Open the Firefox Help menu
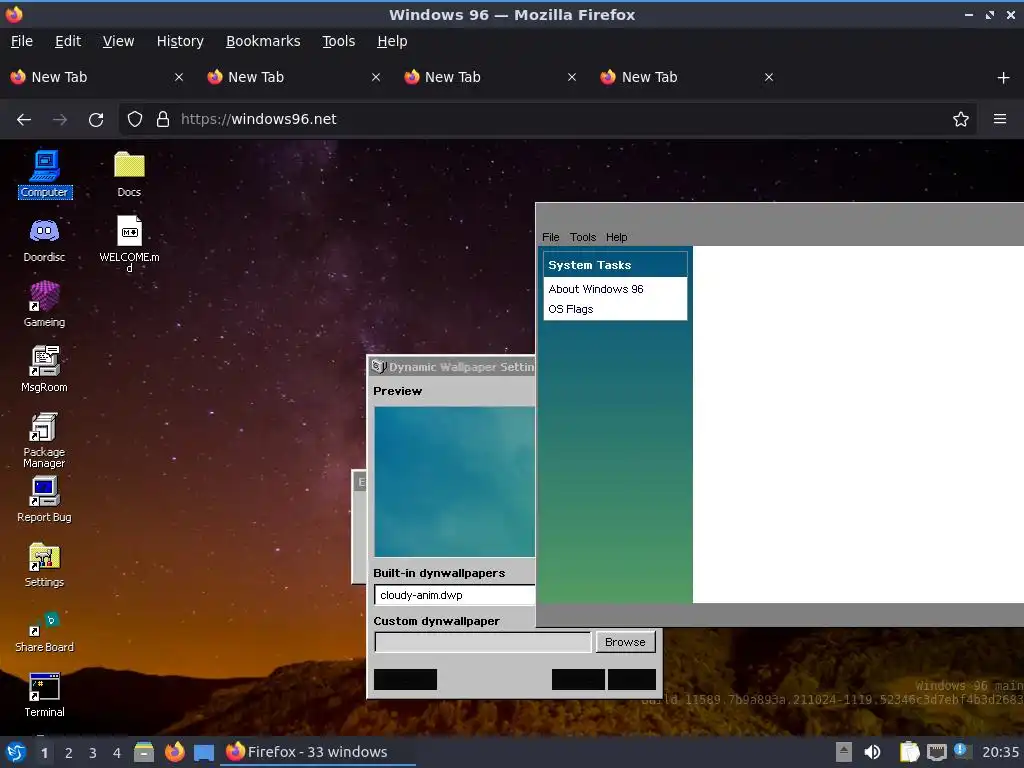 tap(392, 41)
